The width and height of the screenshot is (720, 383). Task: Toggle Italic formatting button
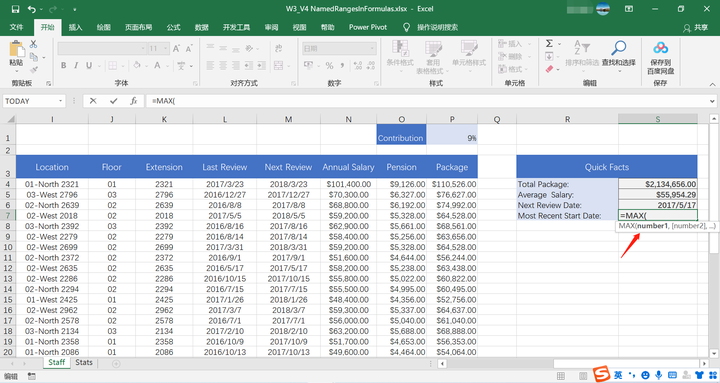76,66
